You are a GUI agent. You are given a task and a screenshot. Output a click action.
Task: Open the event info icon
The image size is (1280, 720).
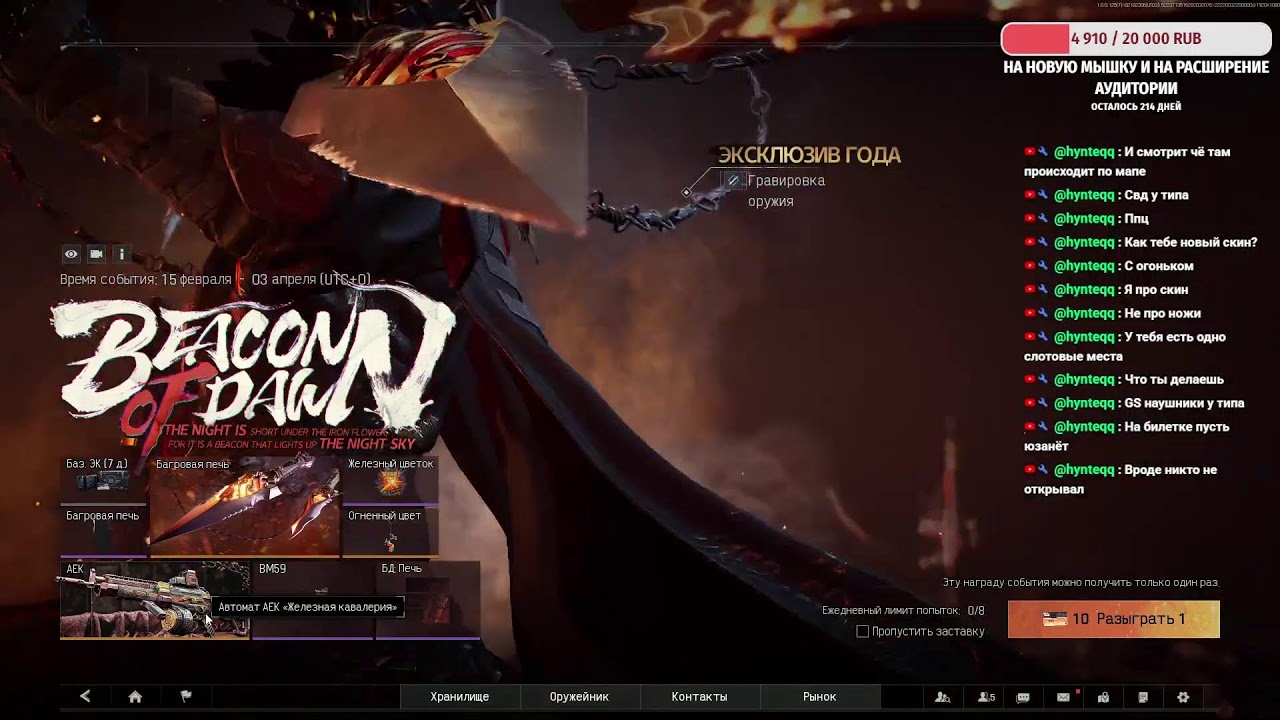tap(121, 254)
